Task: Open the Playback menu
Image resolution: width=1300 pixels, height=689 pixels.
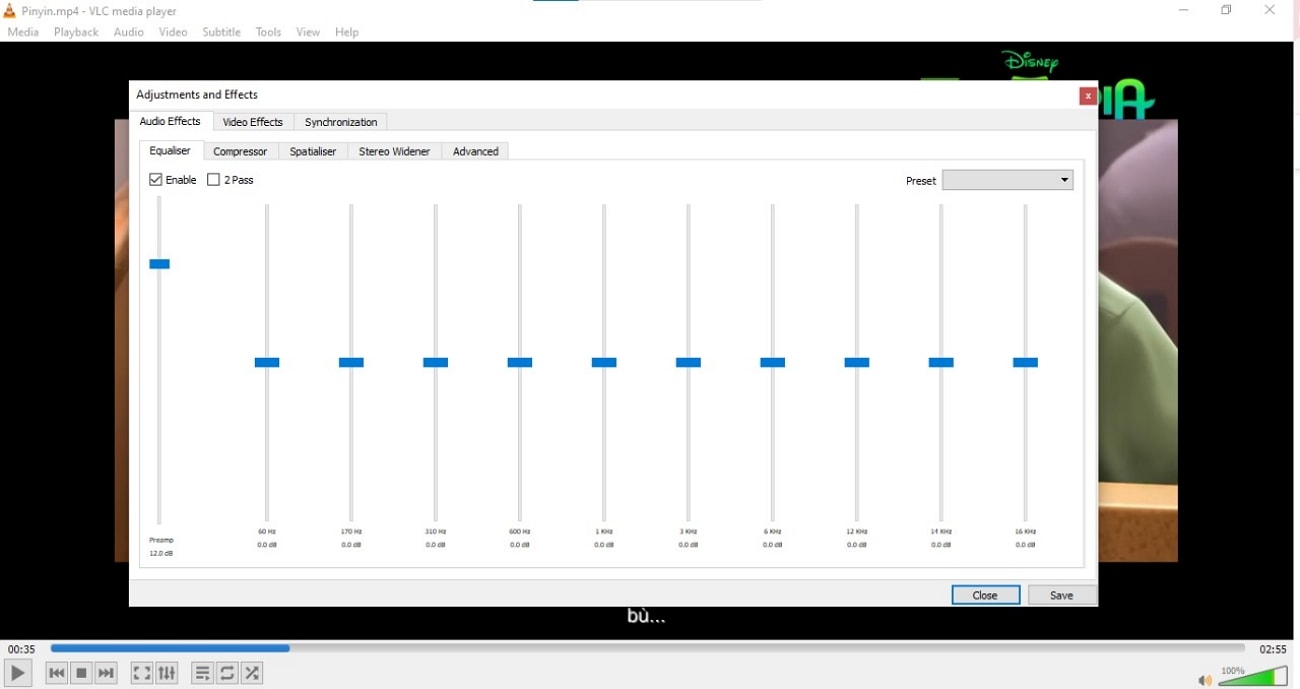Action: pos(76,32)
